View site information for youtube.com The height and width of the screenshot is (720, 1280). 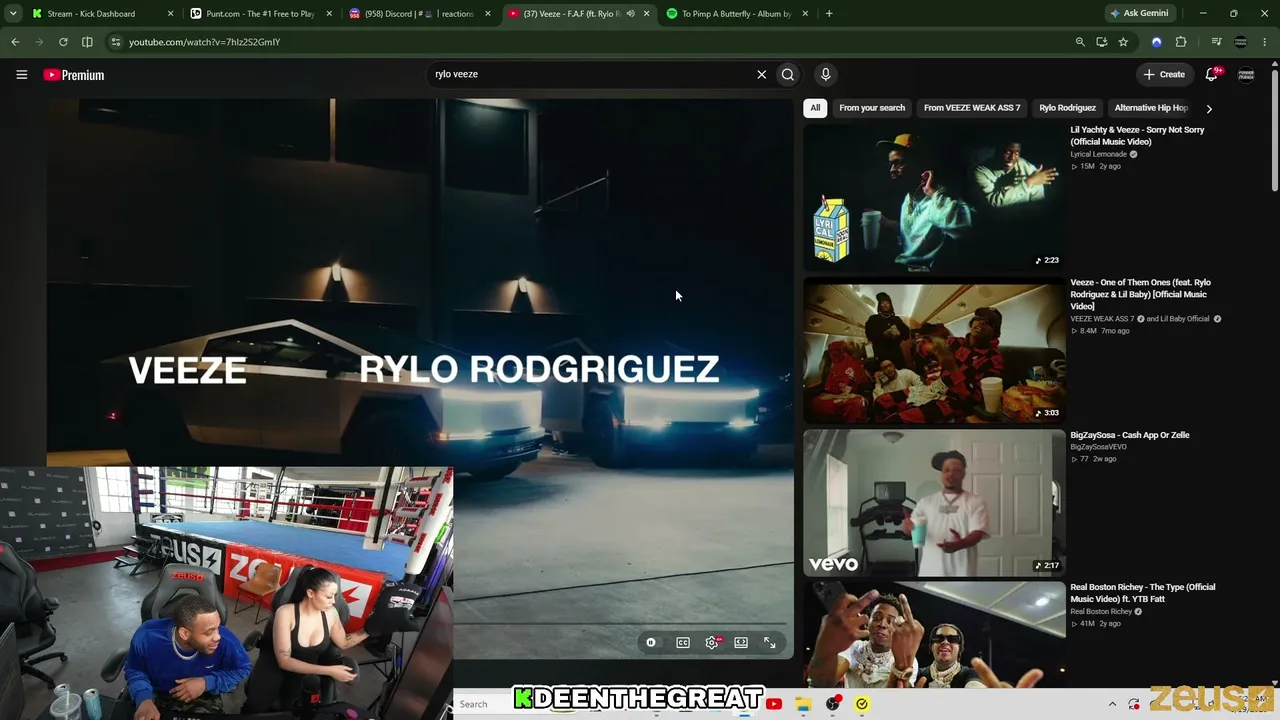click(116, 42)
